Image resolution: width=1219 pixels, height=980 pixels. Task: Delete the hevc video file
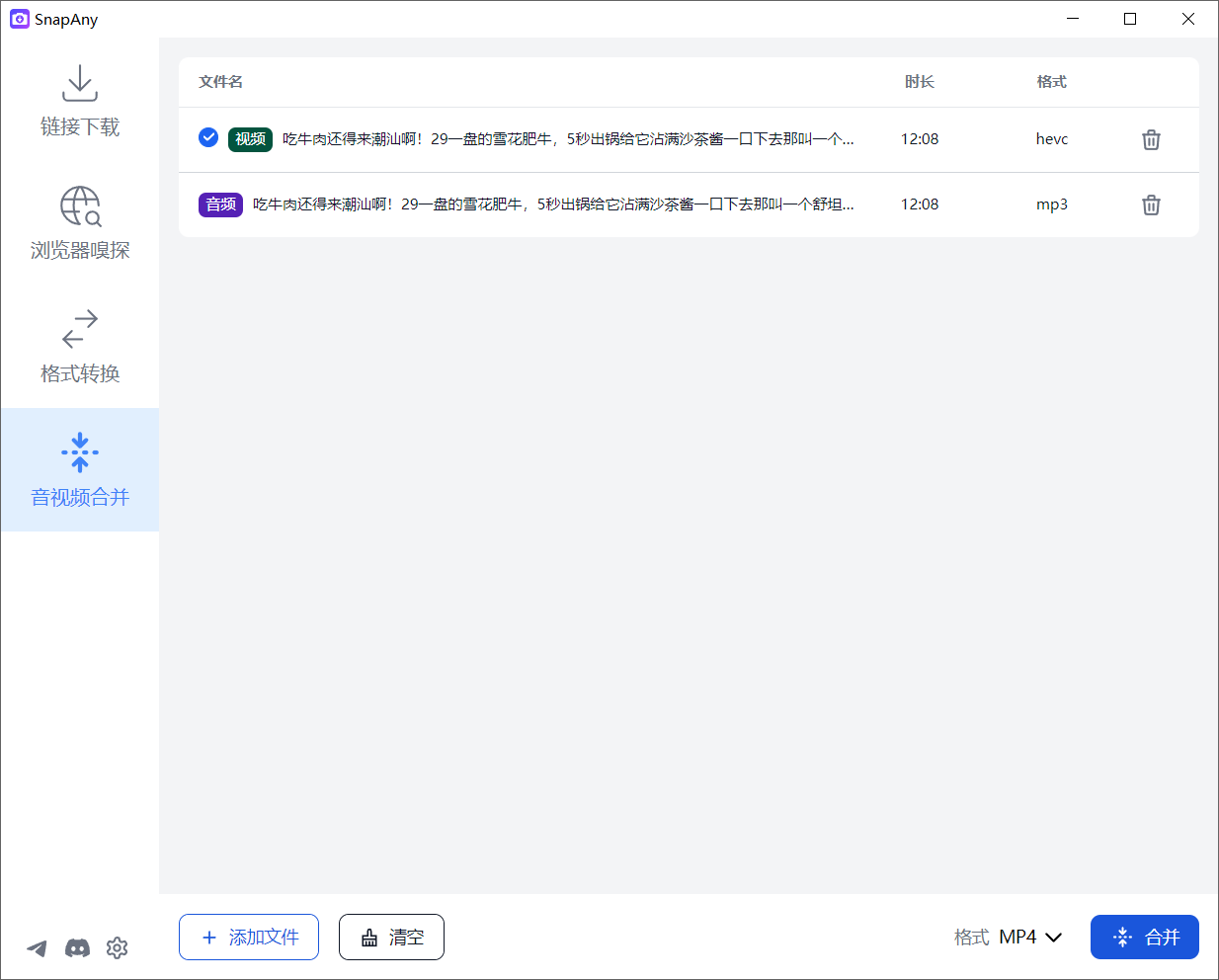(1150, 139)
